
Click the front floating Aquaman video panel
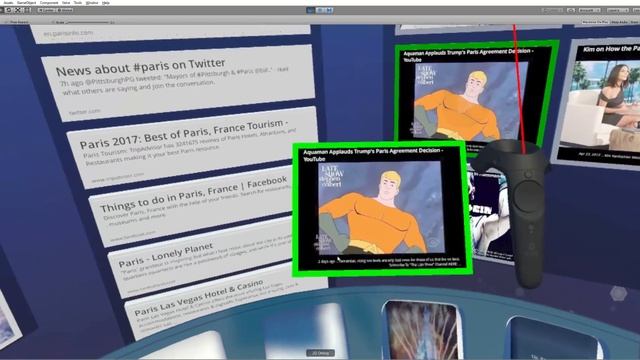click(382, 209)
